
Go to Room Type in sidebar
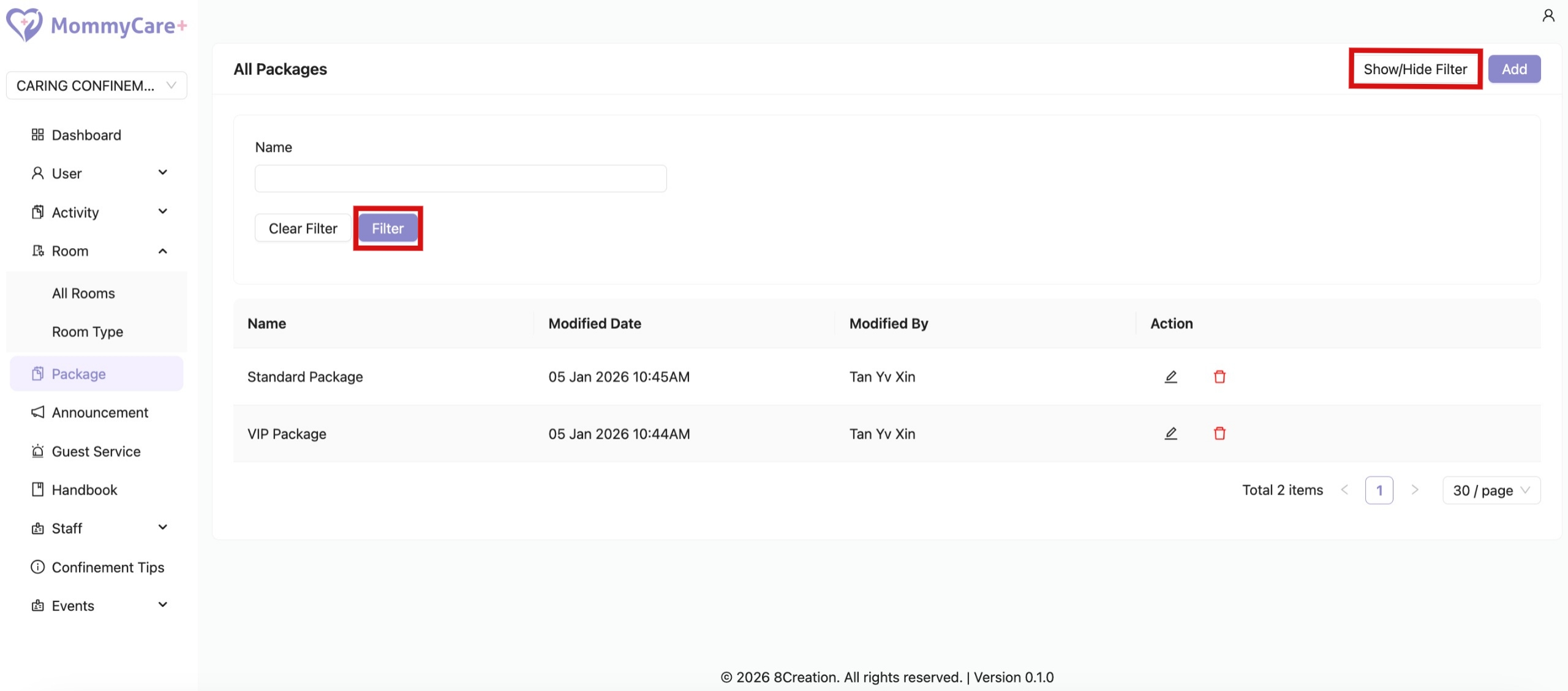88,332
